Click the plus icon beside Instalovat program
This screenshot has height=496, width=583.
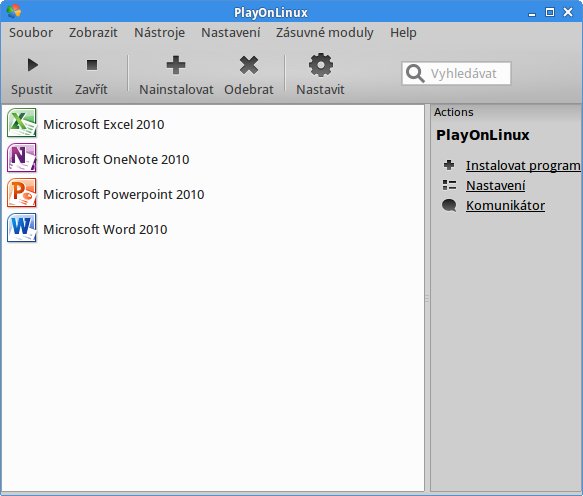coord(449,165)
